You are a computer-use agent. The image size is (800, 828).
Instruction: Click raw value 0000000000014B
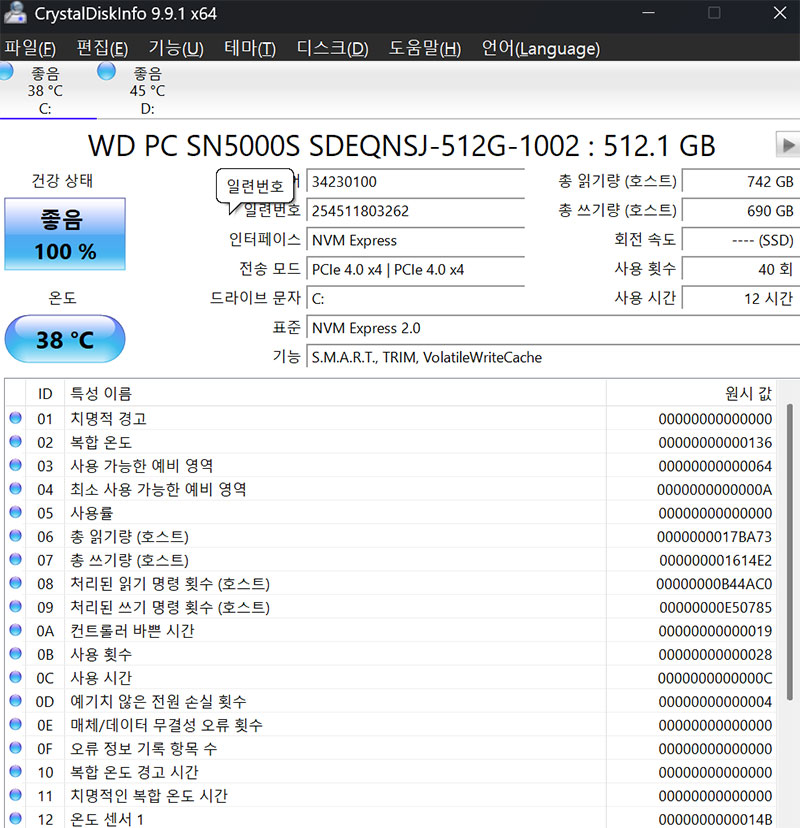[716, 820]
